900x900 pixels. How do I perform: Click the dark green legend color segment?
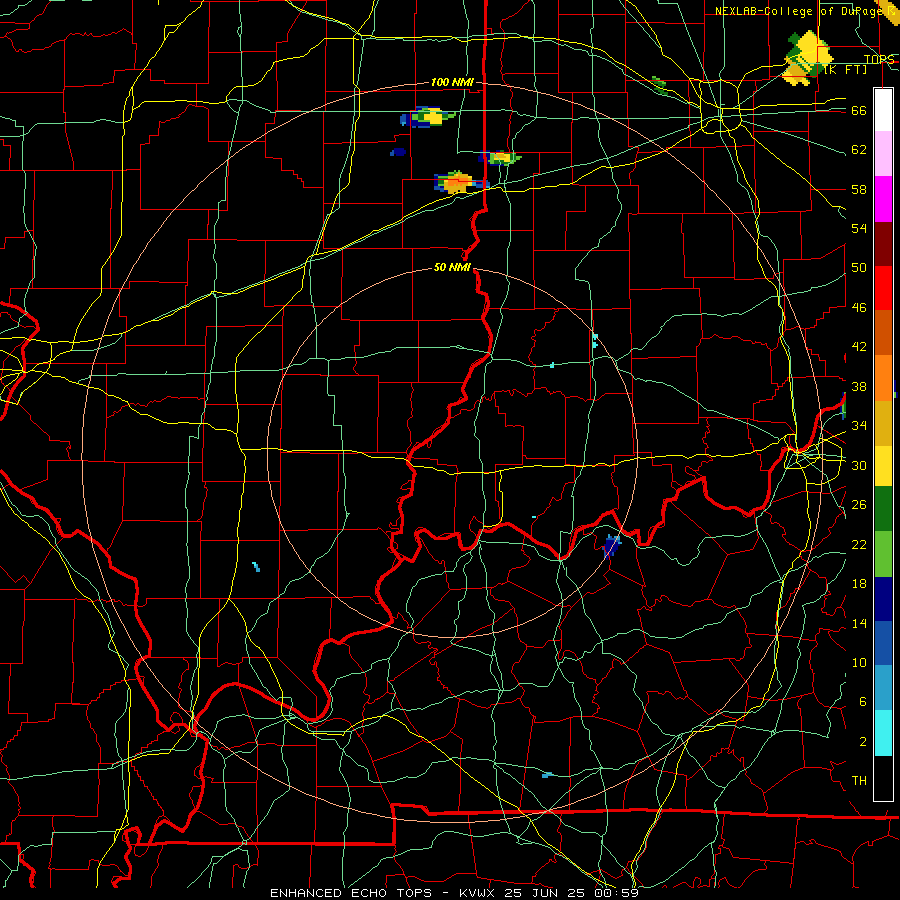pyautogui.click(x=883, y=509)
